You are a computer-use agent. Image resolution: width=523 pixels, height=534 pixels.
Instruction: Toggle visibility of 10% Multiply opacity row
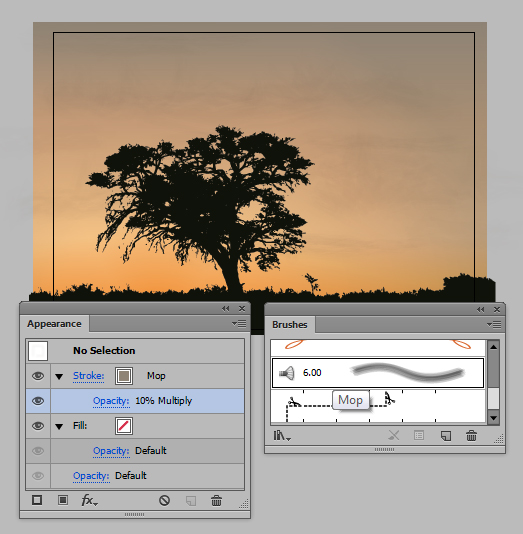coord(38,401)
